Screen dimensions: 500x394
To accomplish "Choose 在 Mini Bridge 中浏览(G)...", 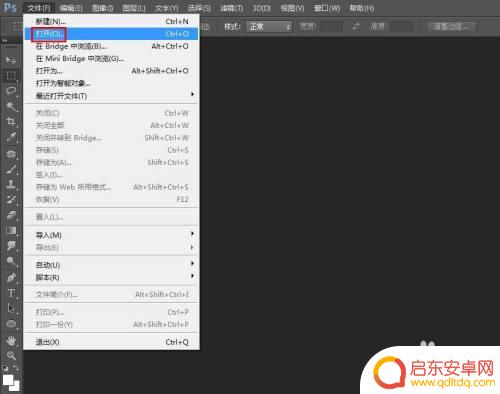I will click(111, 59).
